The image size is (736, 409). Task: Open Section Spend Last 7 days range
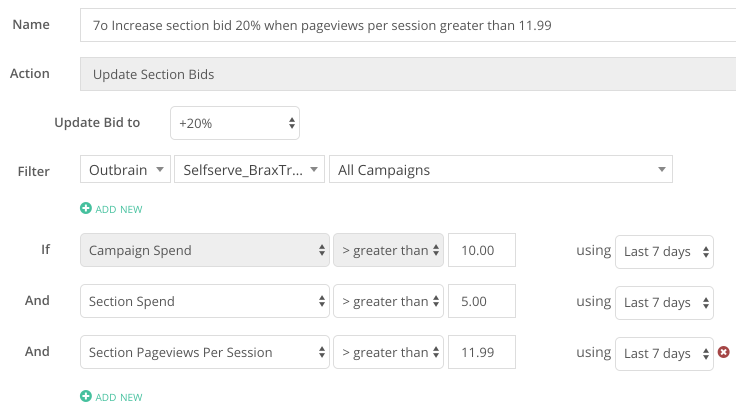coord(664,303)
